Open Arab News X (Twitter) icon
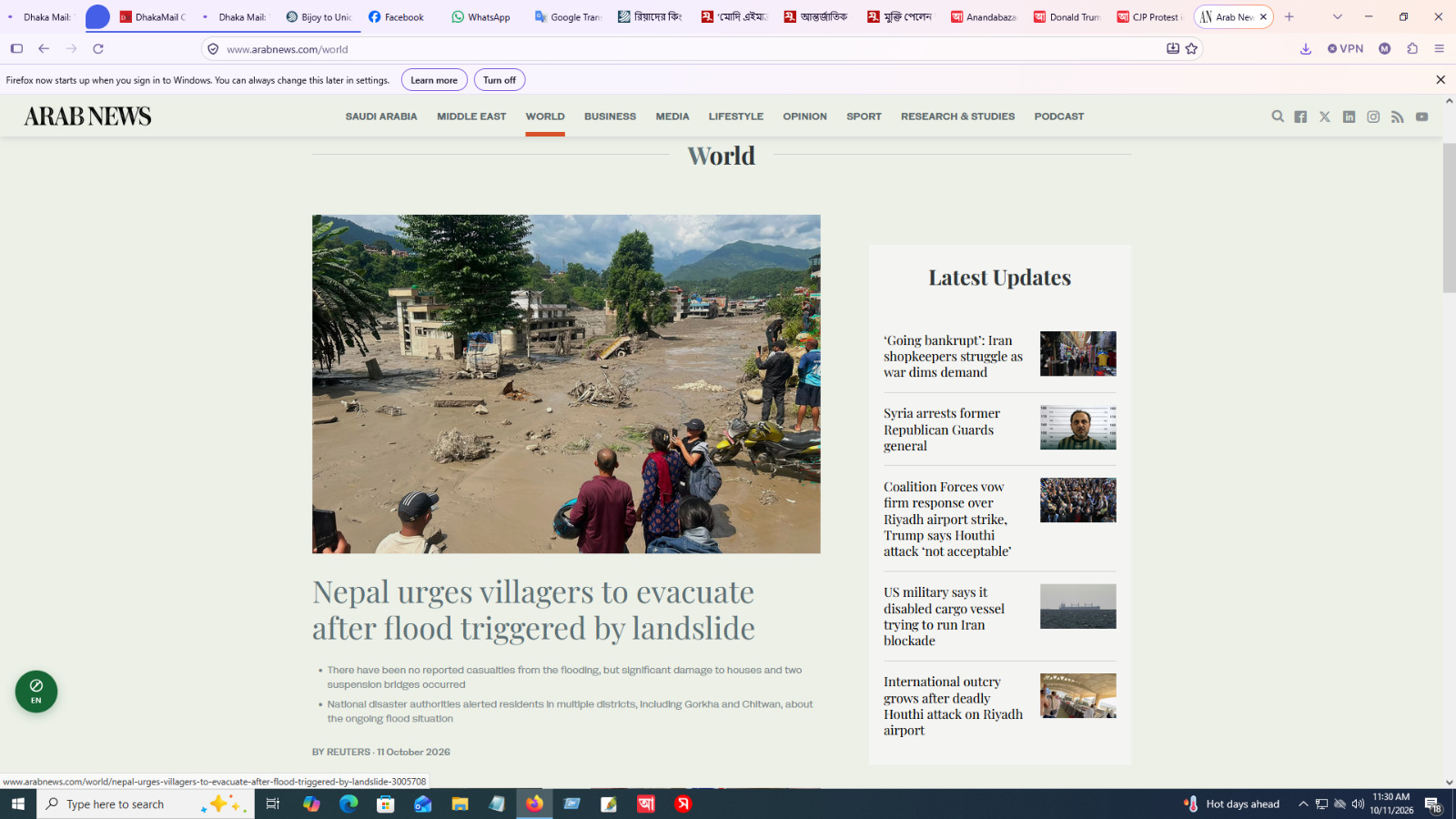This screenshot has height=819, width=1456. coord(1325,116)
